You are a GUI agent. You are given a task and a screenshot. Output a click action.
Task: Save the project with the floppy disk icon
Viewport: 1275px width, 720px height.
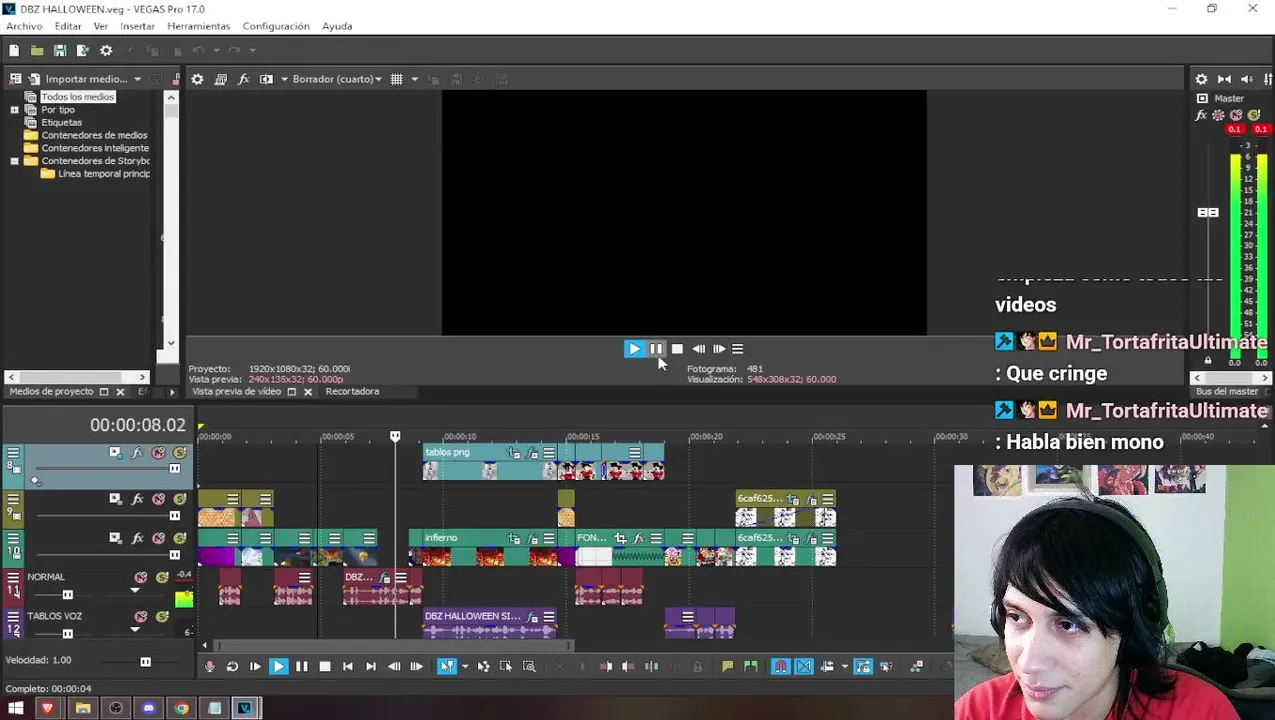tap(60, 51)
